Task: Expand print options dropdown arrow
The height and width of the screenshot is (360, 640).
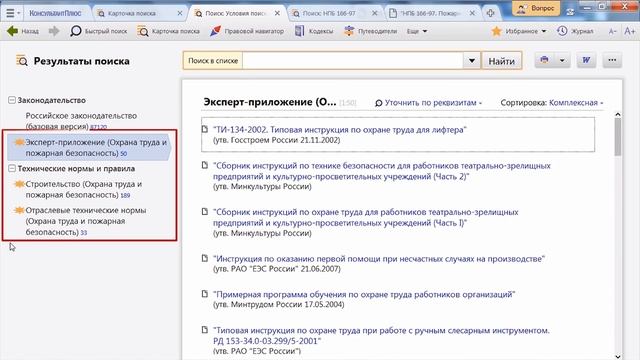Action: pos(562,60)
